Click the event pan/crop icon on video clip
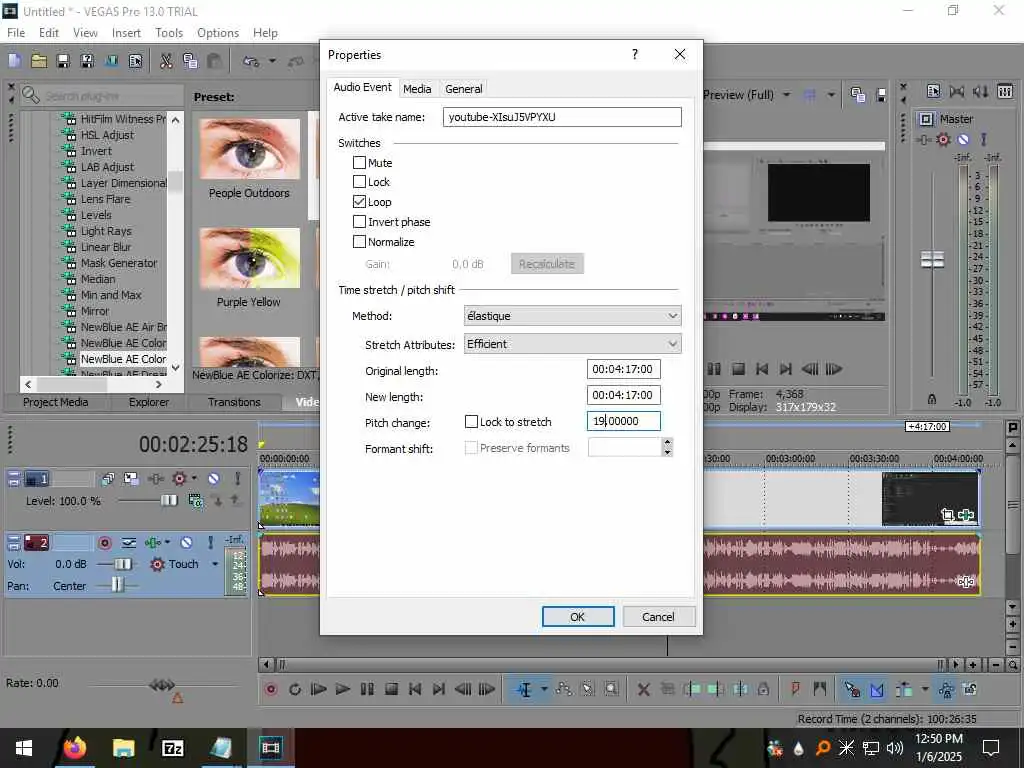 (948, 515)
